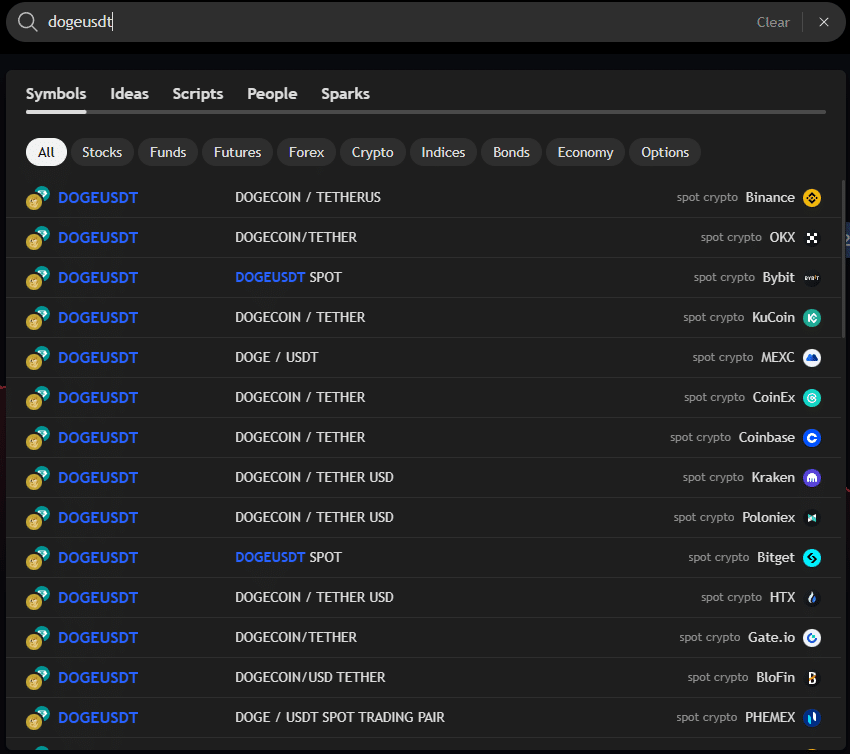Click the Dogecoin pair icon in Bybit row
Image resolution: width=850 pixels, height=754 pixels.
point(37,278)
